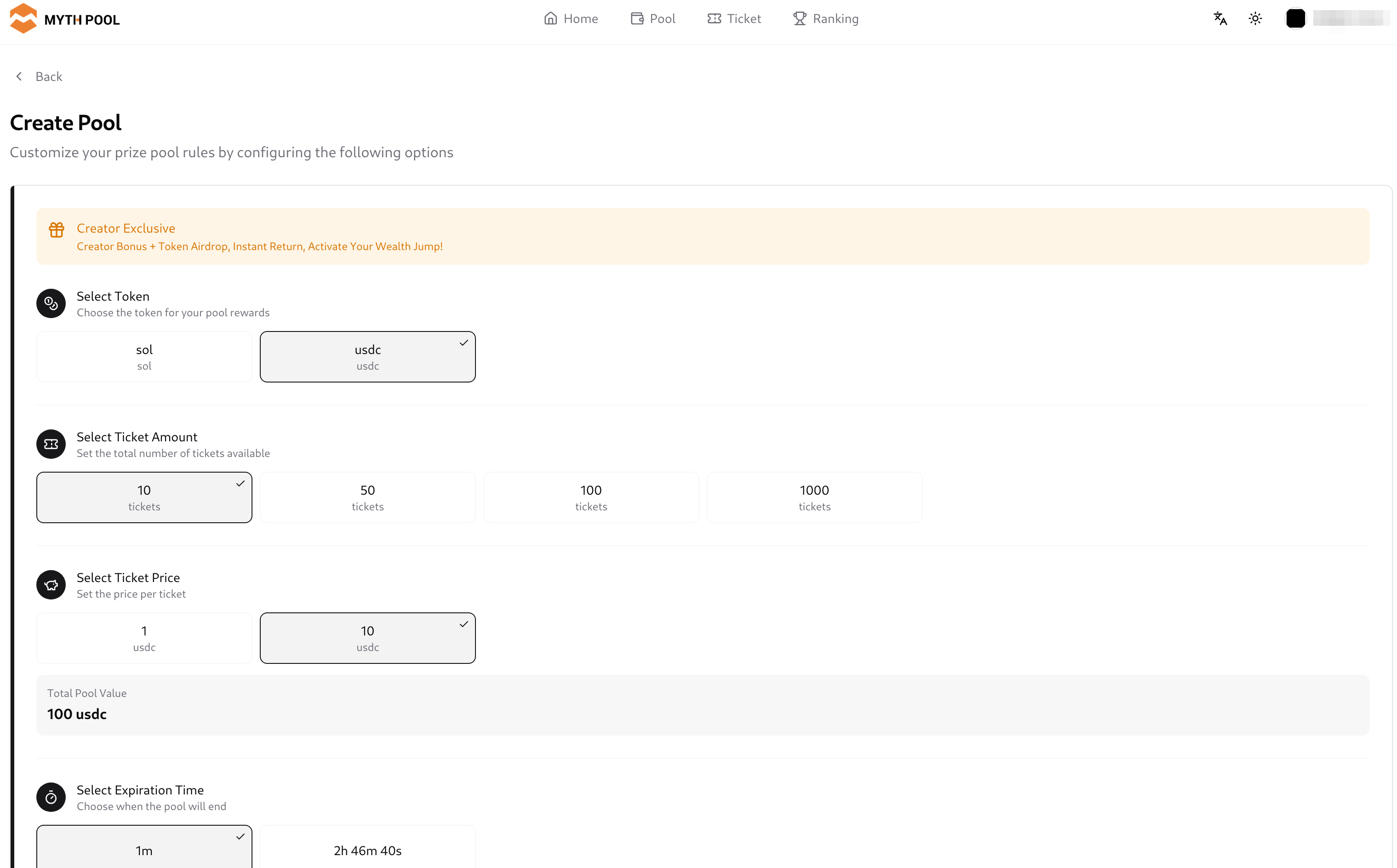Select the 1m expiration time

[x=144, y=847]
